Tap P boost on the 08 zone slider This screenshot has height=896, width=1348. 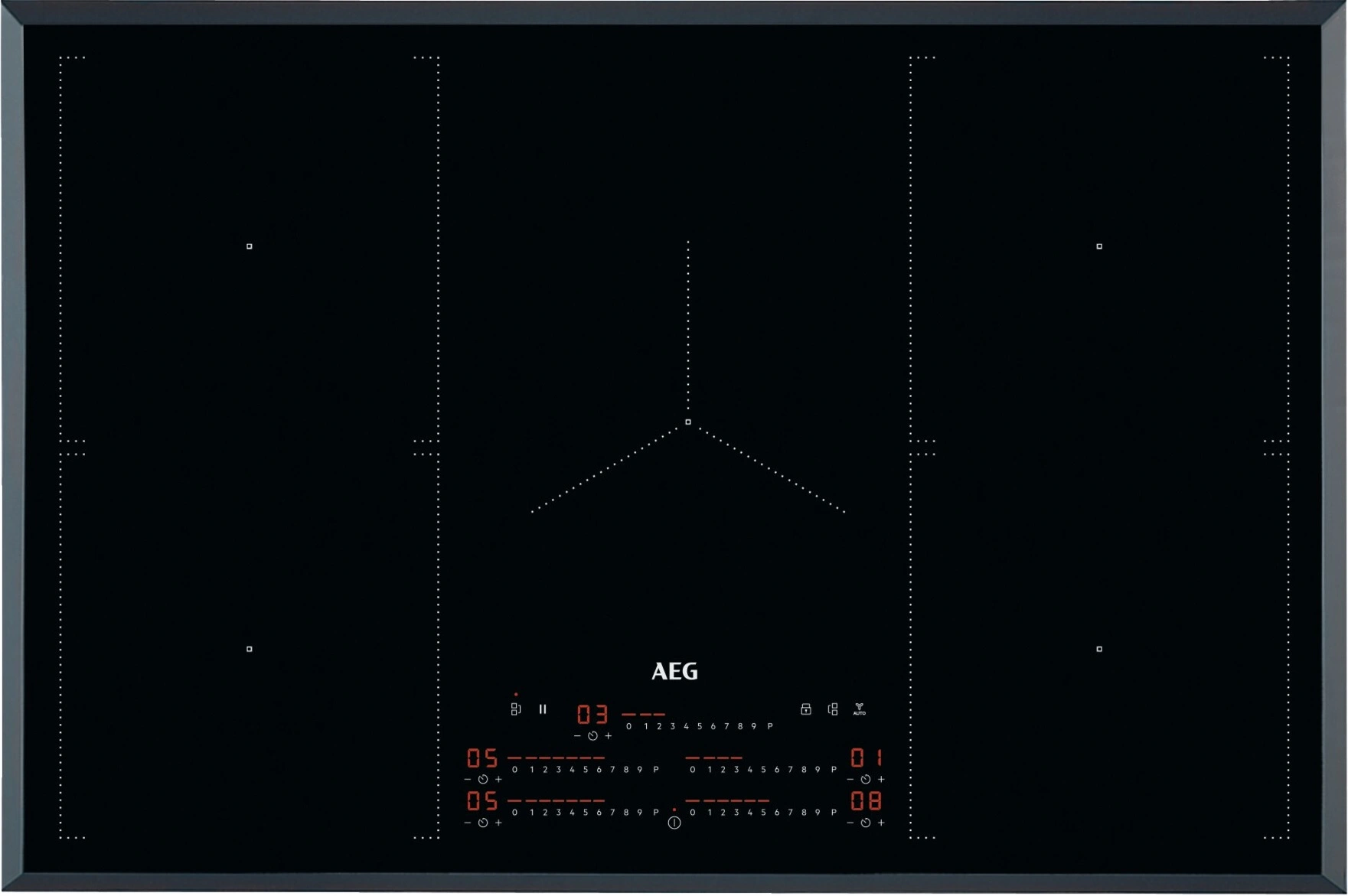pyautogui.click(x=834, y=813)
